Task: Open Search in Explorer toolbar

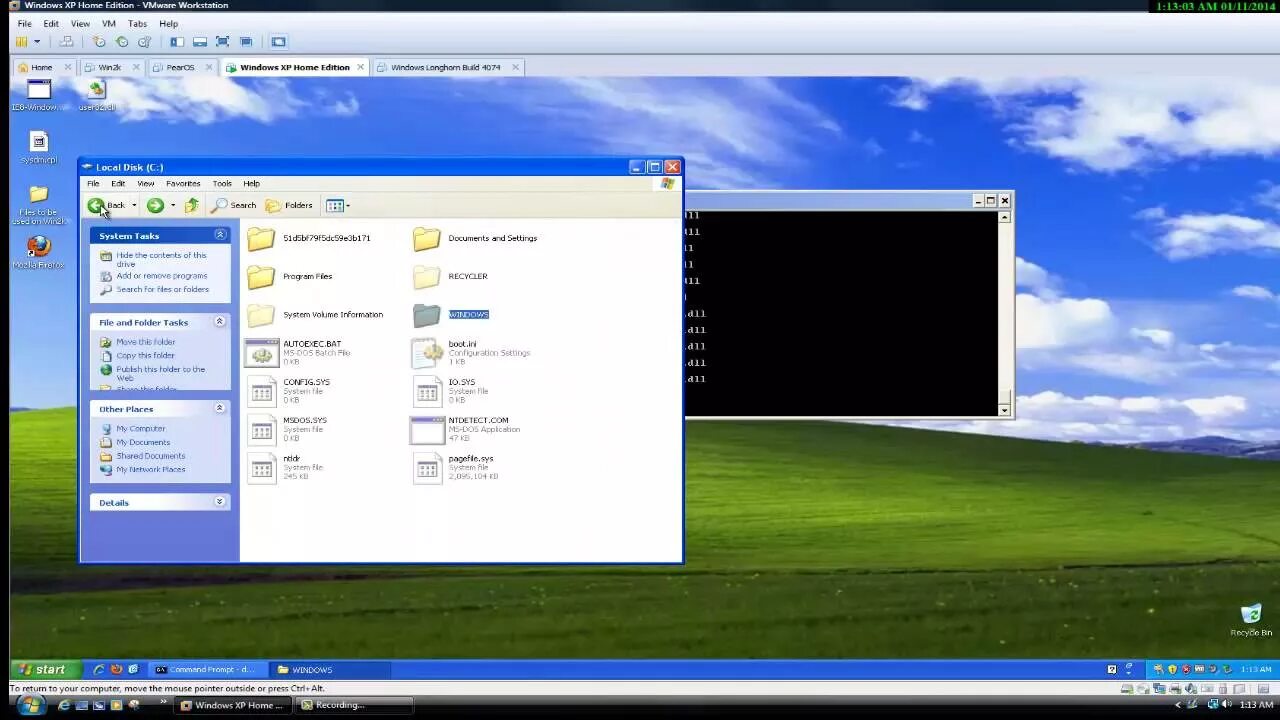Action: point(234,205)
